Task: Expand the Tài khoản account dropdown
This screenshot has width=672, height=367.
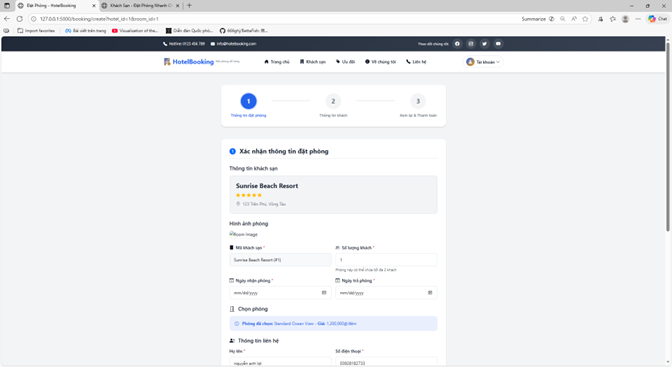Action: point(483,62)
